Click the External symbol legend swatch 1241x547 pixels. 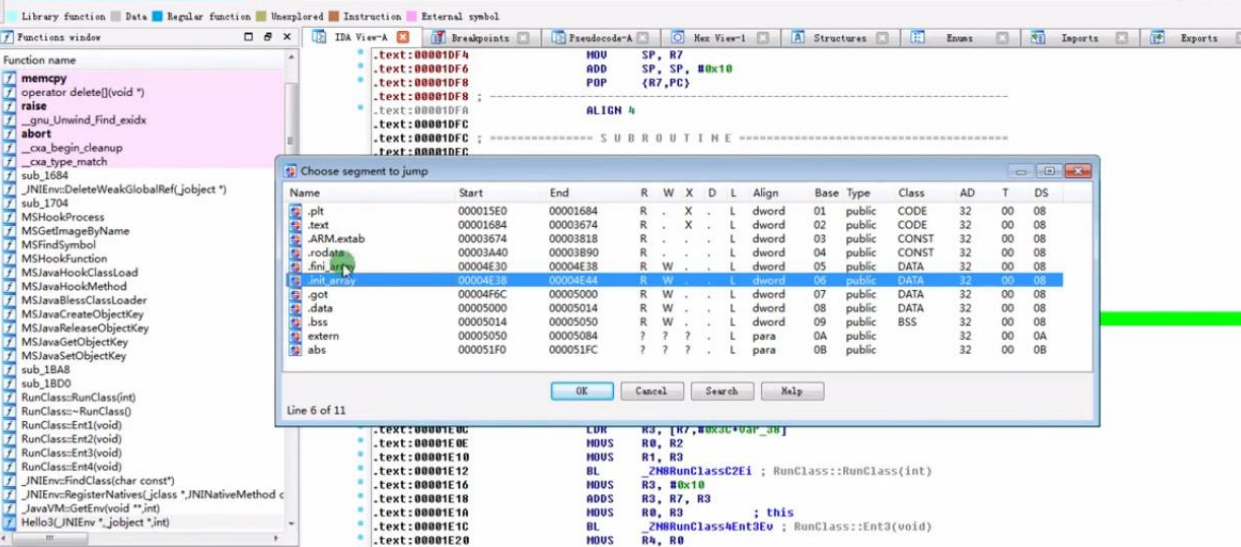tap(411, 16)
